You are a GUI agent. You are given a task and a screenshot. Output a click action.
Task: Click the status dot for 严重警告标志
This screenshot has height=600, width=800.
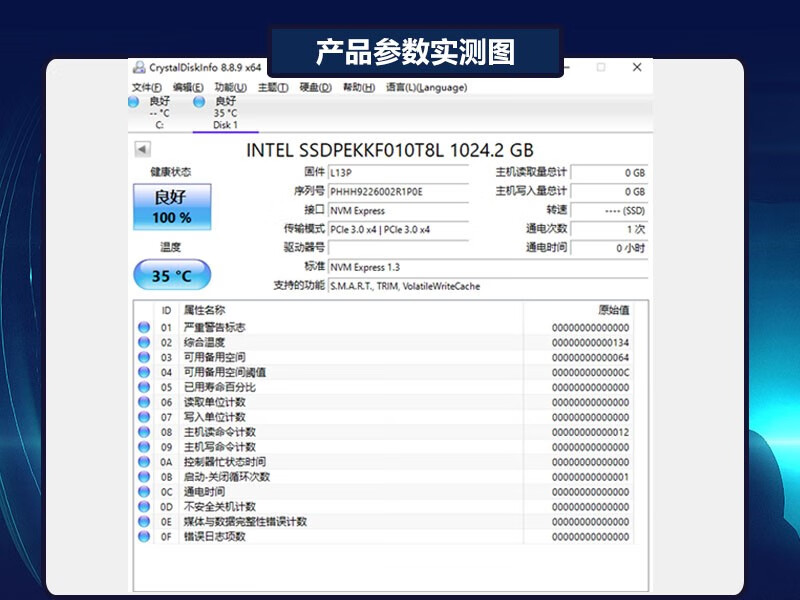(x=144, y=327)
